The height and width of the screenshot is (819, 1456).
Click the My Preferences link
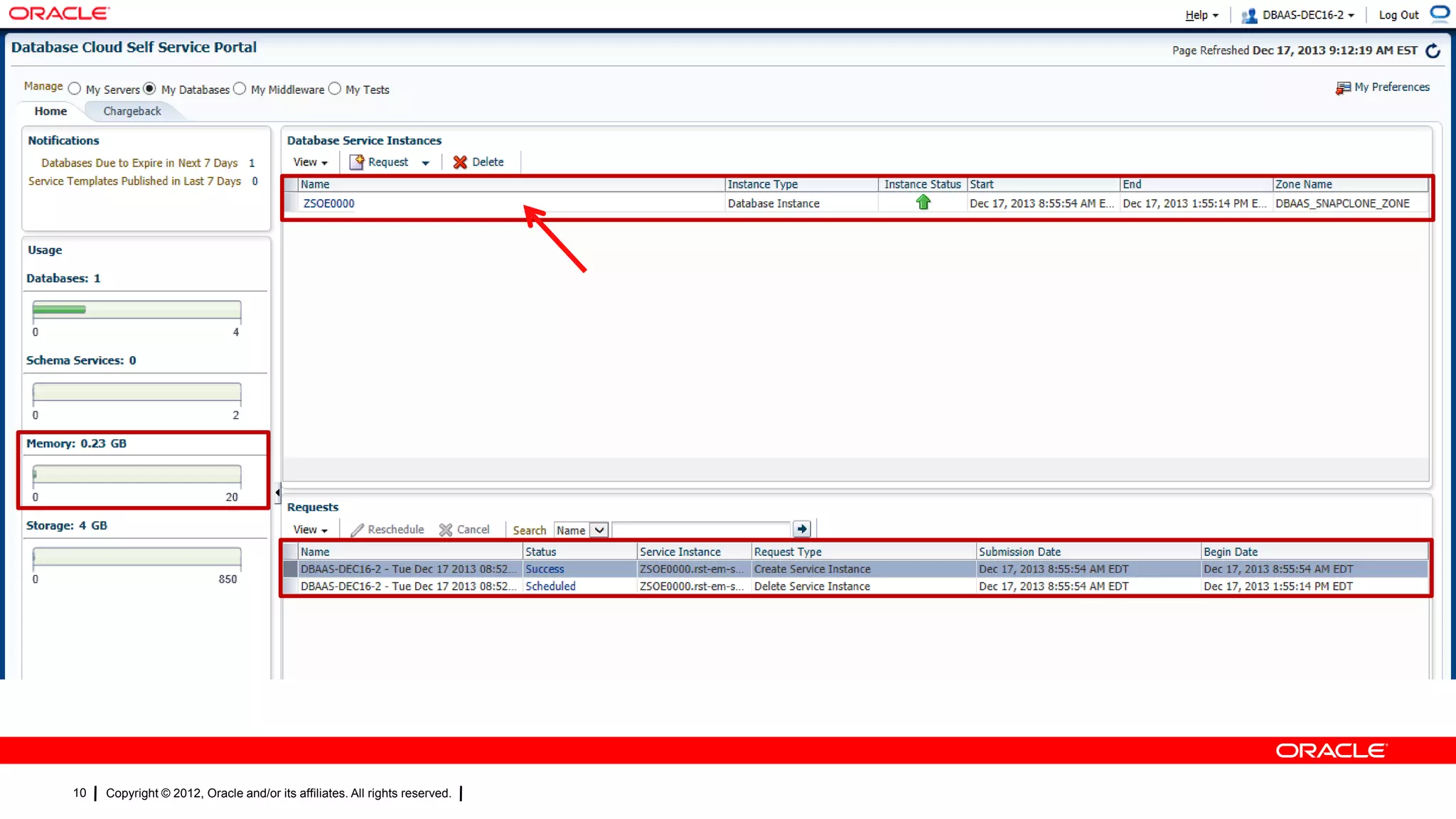point(1392,87)
